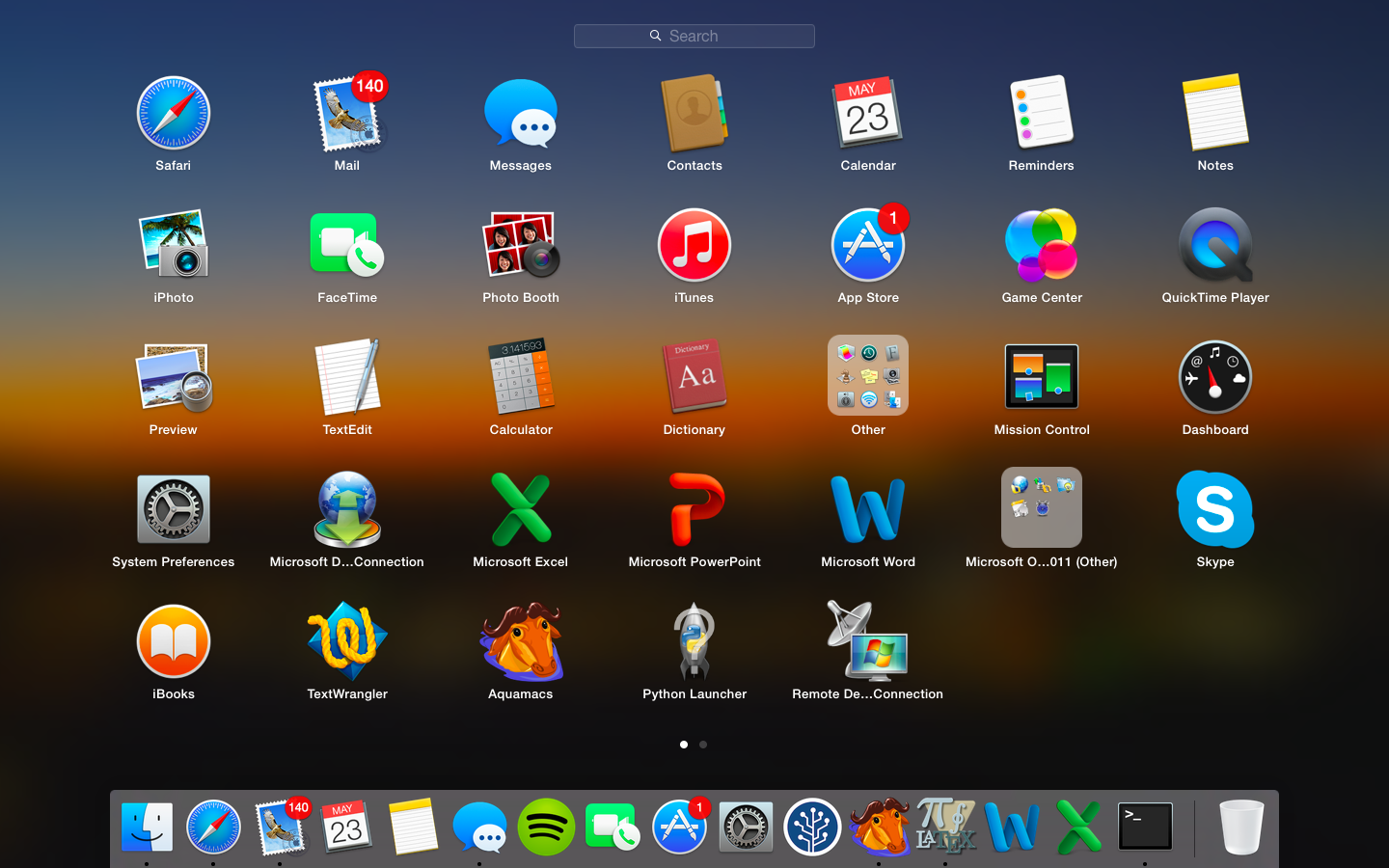This screenshot has width=1389, height=868.
Task: Launch the Photo Booth app
Action: (521, 246)
